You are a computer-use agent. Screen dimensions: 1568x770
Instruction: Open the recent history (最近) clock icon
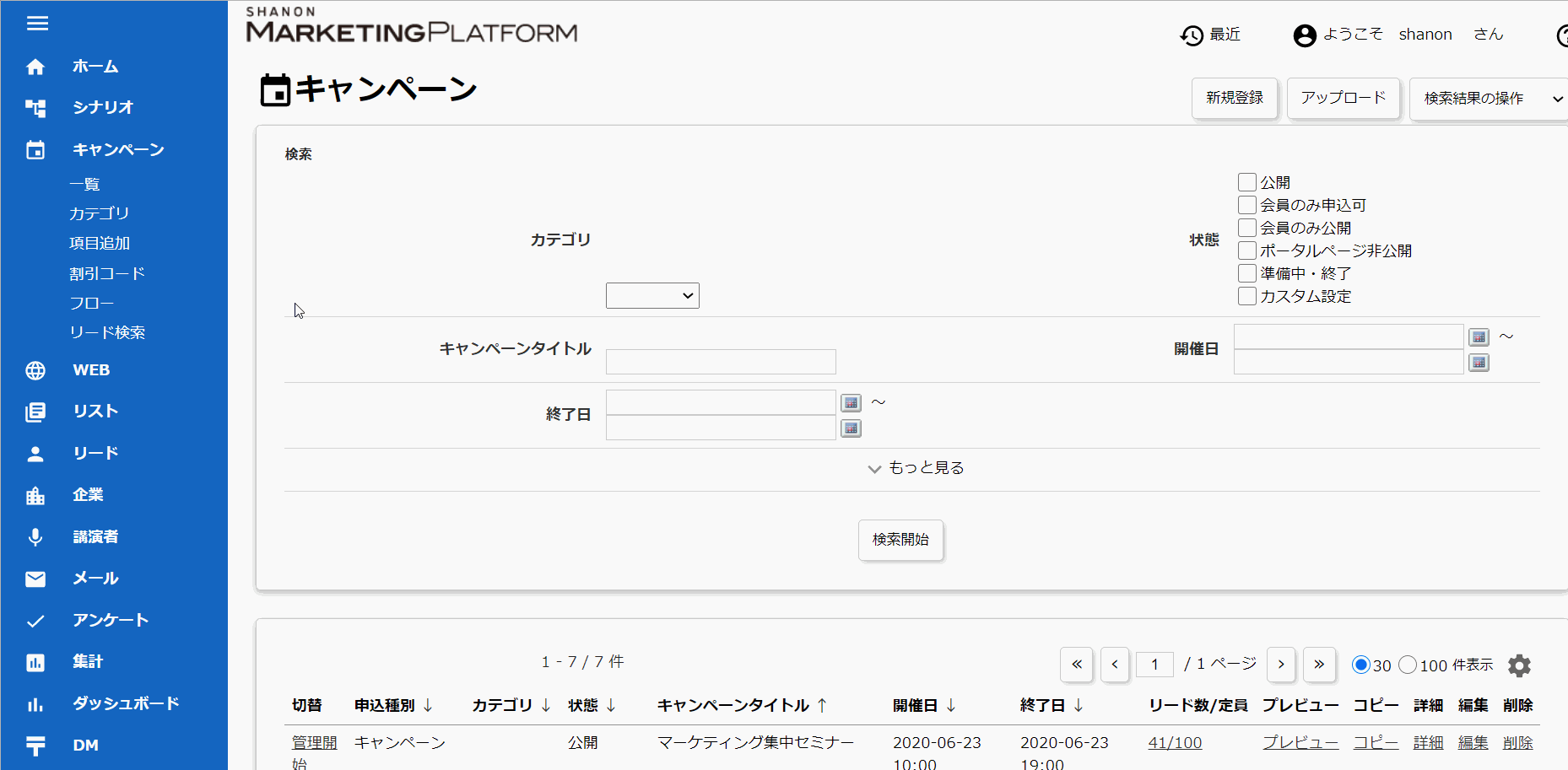tap(1192, 35)
